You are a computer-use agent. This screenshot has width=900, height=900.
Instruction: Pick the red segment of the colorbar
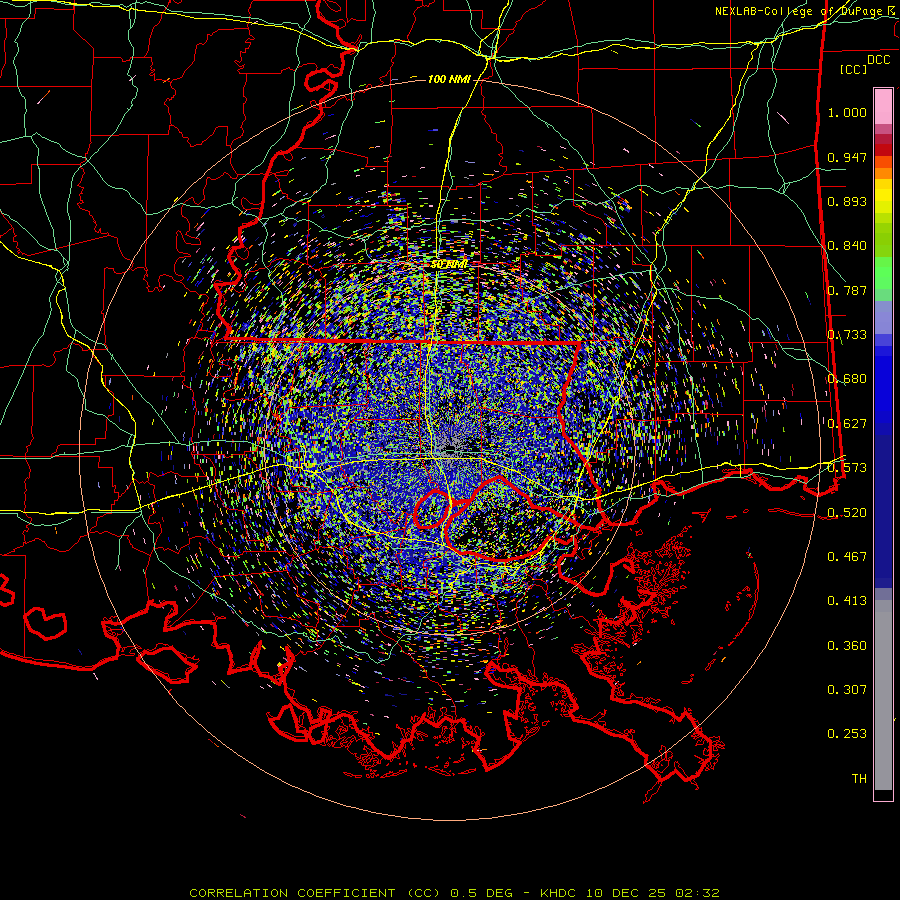click(883, 150)
